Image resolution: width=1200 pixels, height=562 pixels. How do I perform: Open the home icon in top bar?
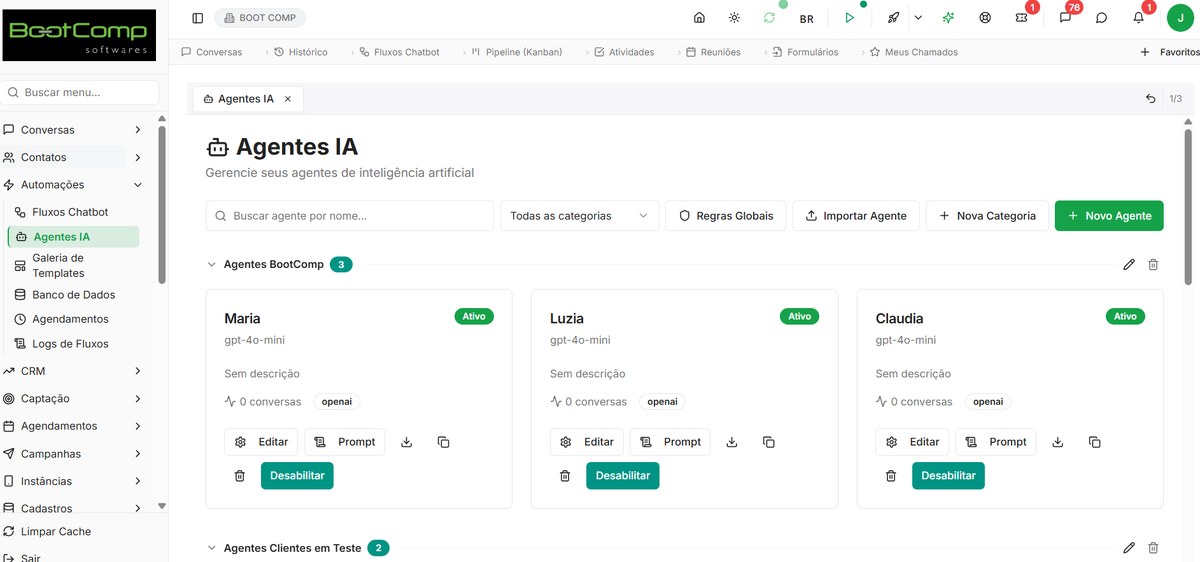coord(699,18)
